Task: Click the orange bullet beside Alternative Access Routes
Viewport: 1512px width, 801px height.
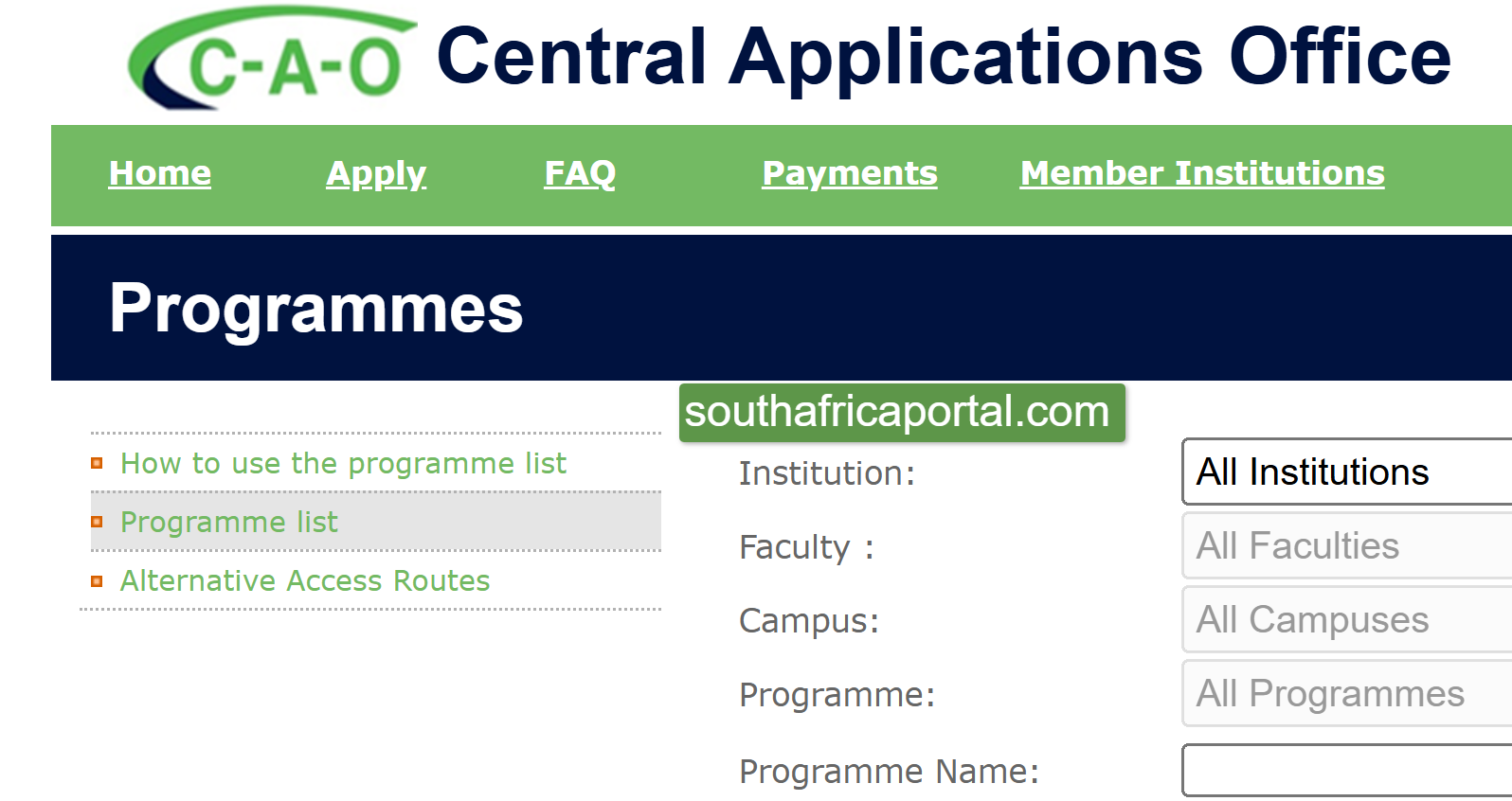Action: 97,580
